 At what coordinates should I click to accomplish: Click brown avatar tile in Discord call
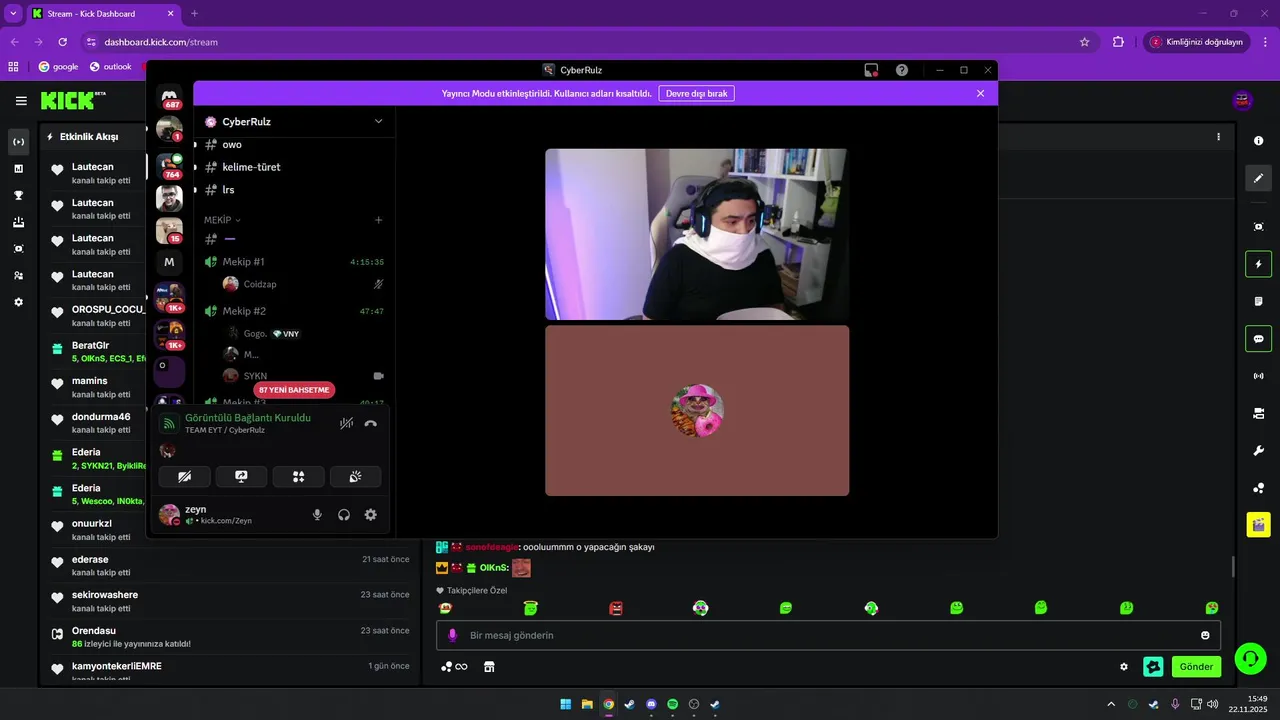[697, 410]
